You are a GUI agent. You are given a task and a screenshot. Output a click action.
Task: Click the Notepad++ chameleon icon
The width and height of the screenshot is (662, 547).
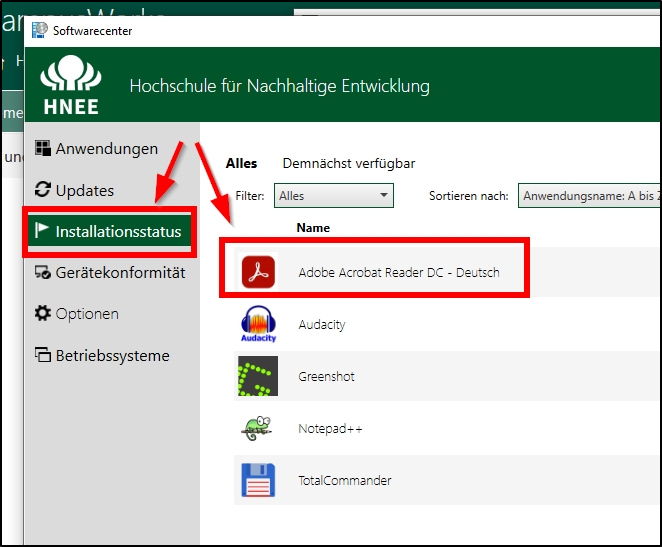(260, 428)
